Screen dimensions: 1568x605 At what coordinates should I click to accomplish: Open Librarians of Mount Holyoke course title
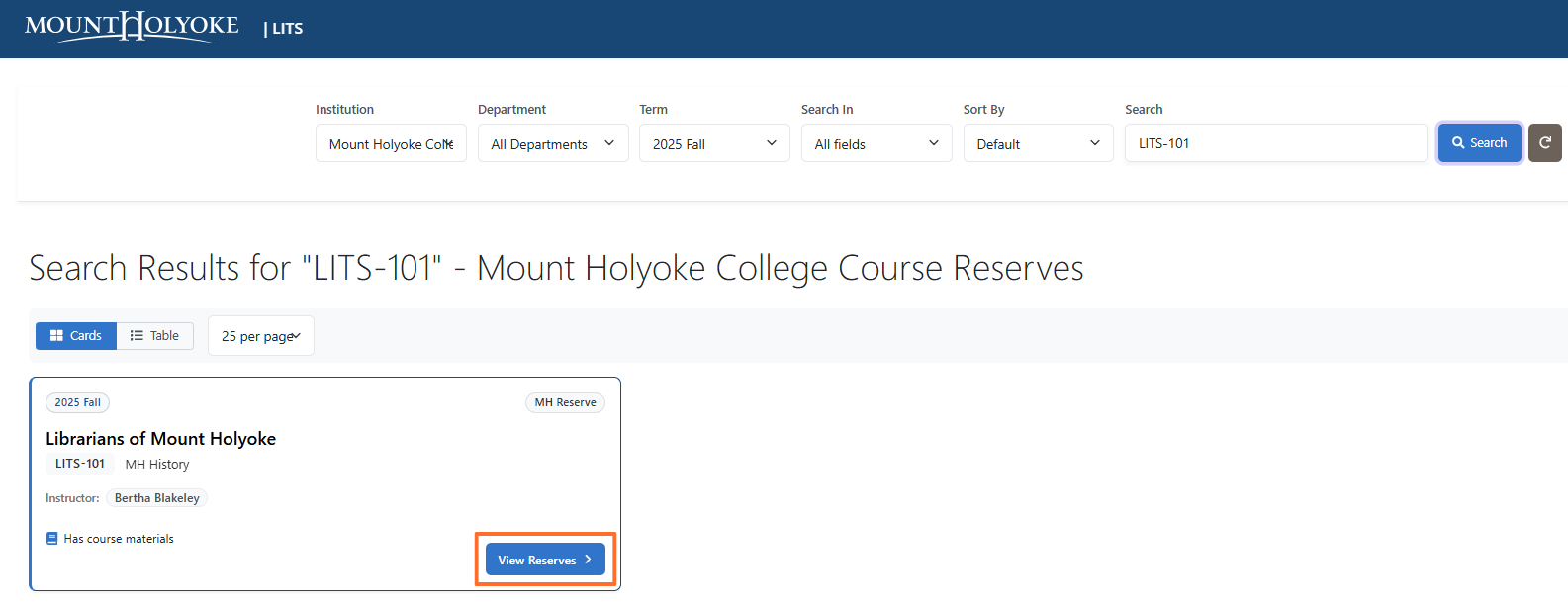(161, 439)
